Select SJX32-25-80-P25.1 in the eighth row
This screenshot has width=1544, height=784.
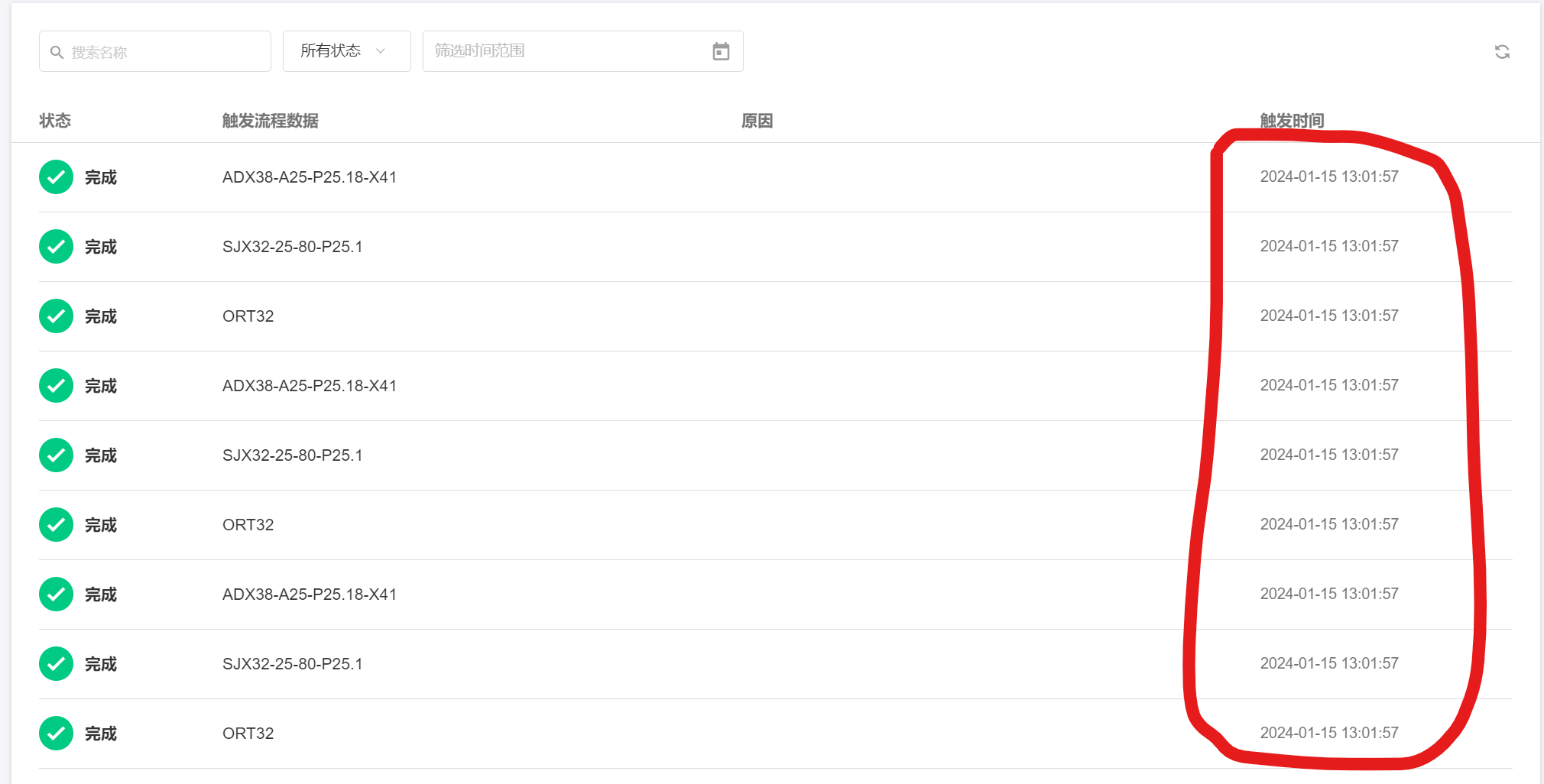click(293, 664)
